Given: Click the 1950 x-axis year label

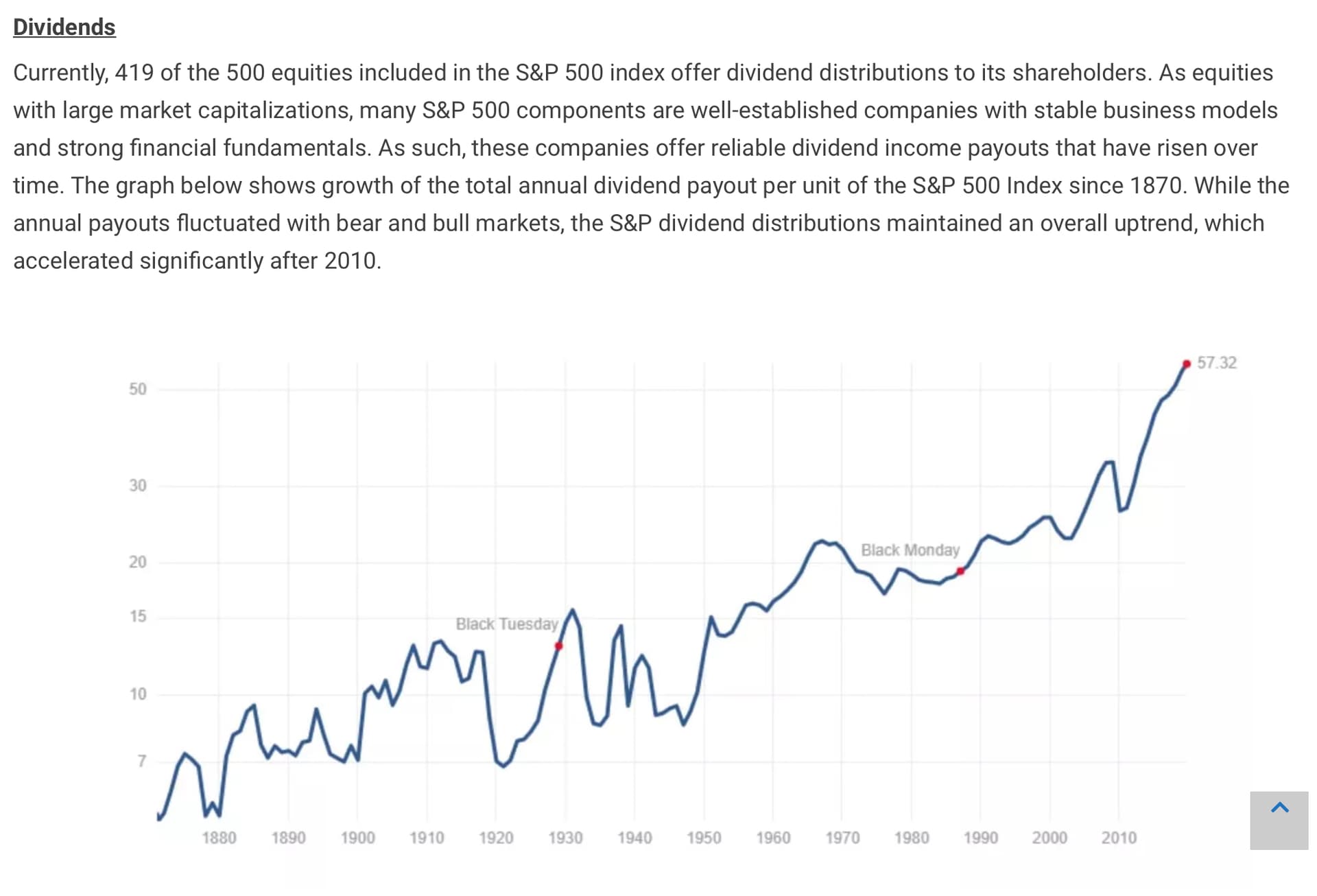Looking at the screenshot, I should [704, 838].
